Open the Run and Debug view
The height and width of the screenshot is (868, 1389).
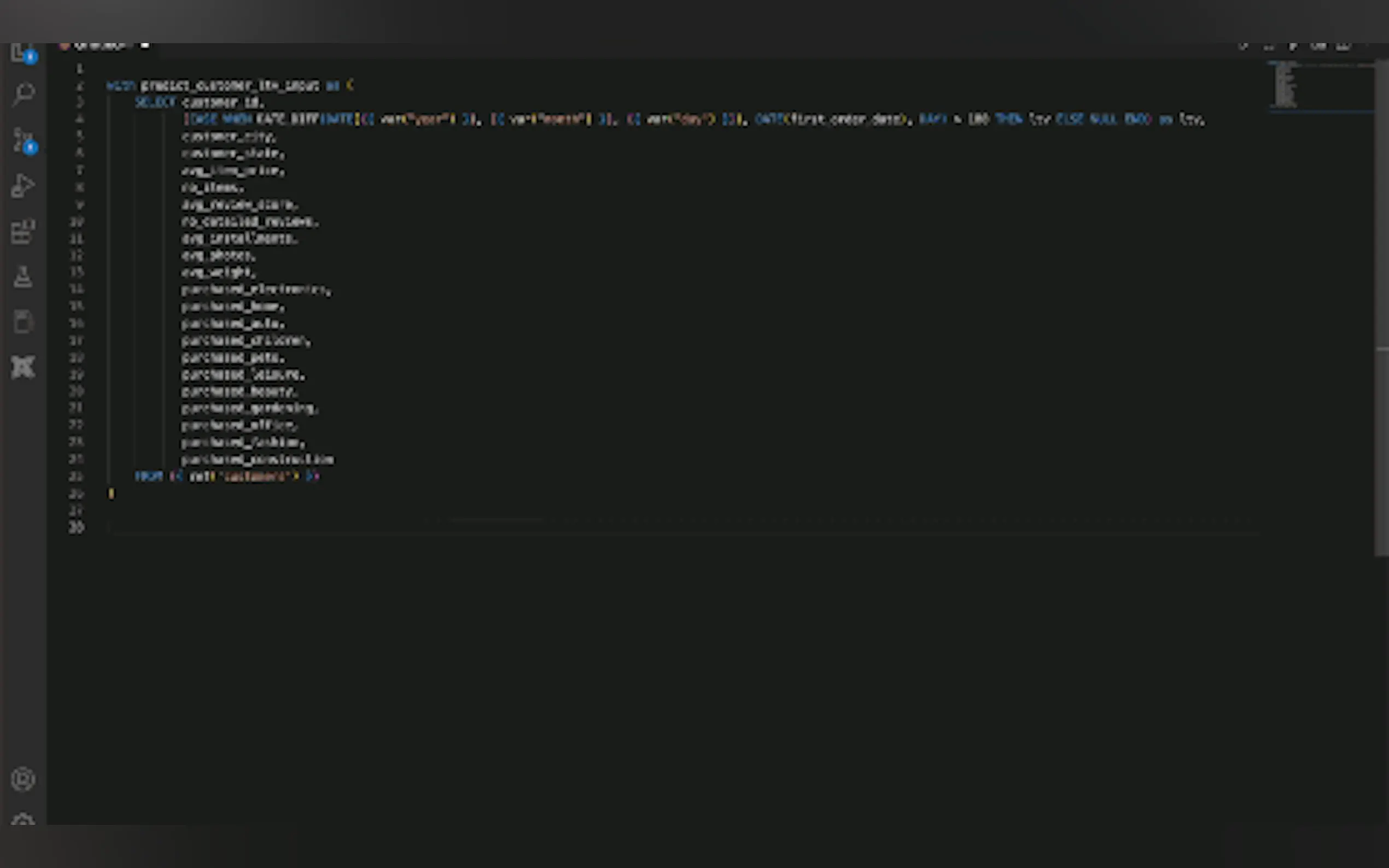(23, 185)
